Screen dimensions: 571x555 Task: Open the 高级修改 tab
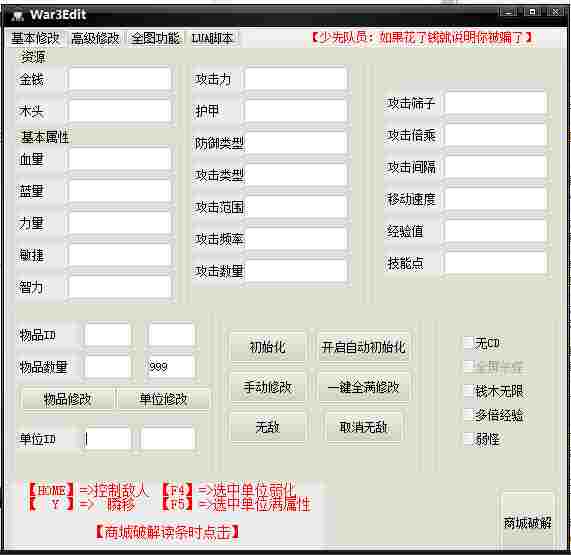coord(95,38)
